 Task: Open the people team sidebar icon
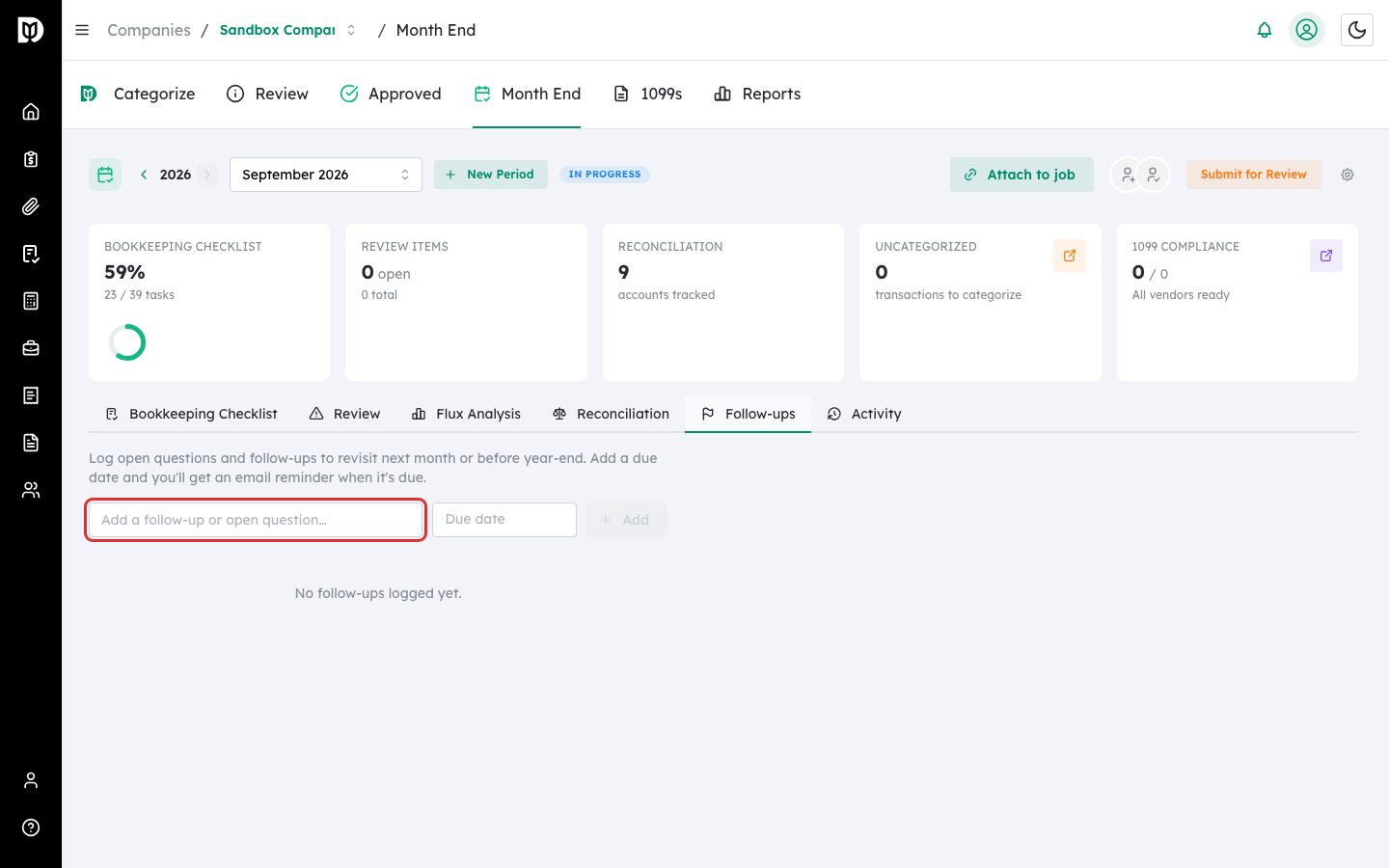click(31, 490)
